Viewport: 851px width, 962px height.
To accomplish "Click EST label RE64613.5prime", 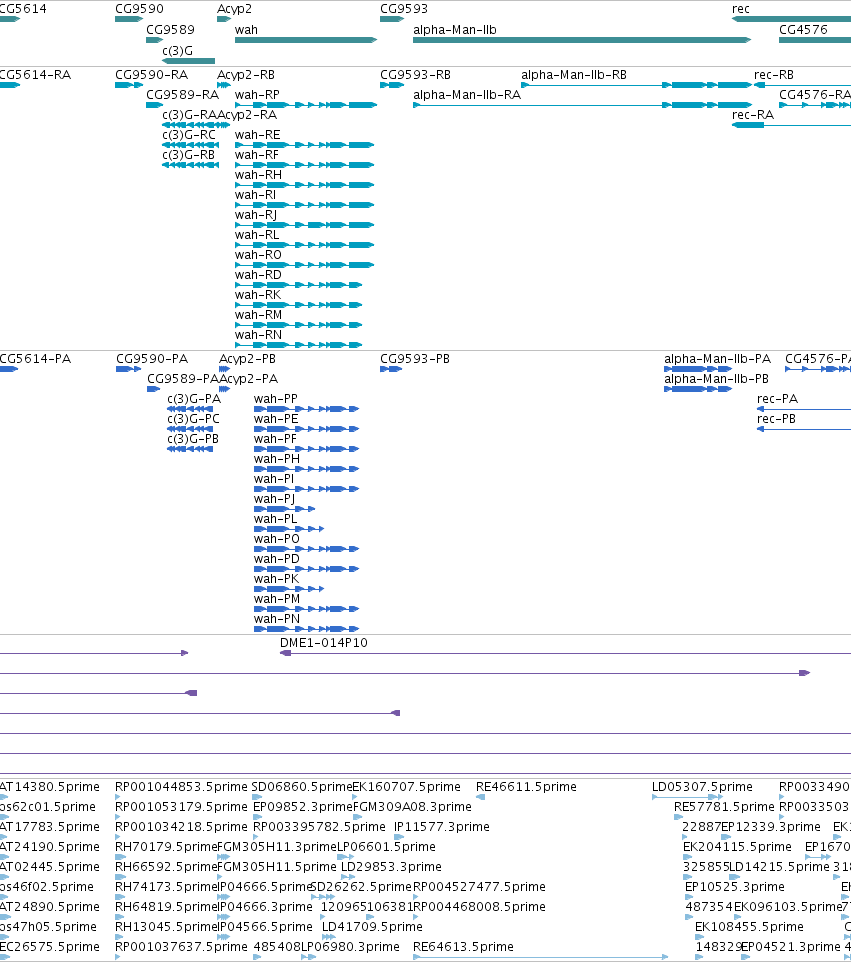I will pos(463,947).
